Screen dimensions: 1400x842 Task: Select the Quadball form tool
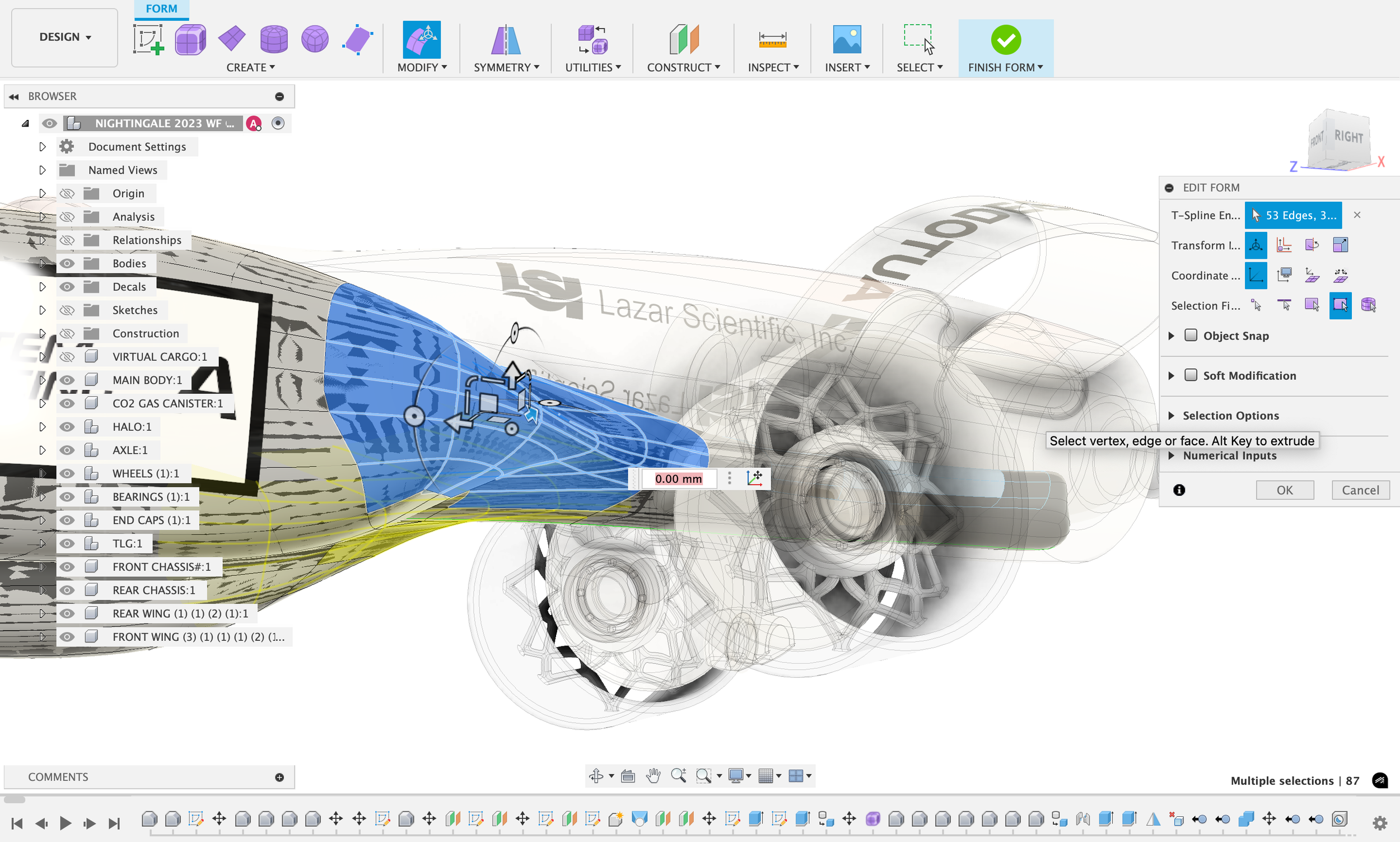pos(315,40)
